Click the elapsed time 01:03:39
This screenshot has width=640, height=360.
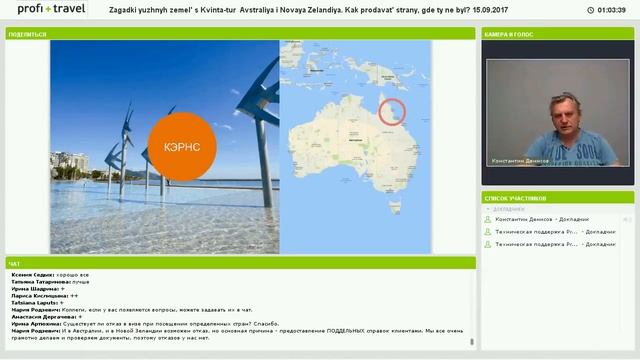pos(611,10)
